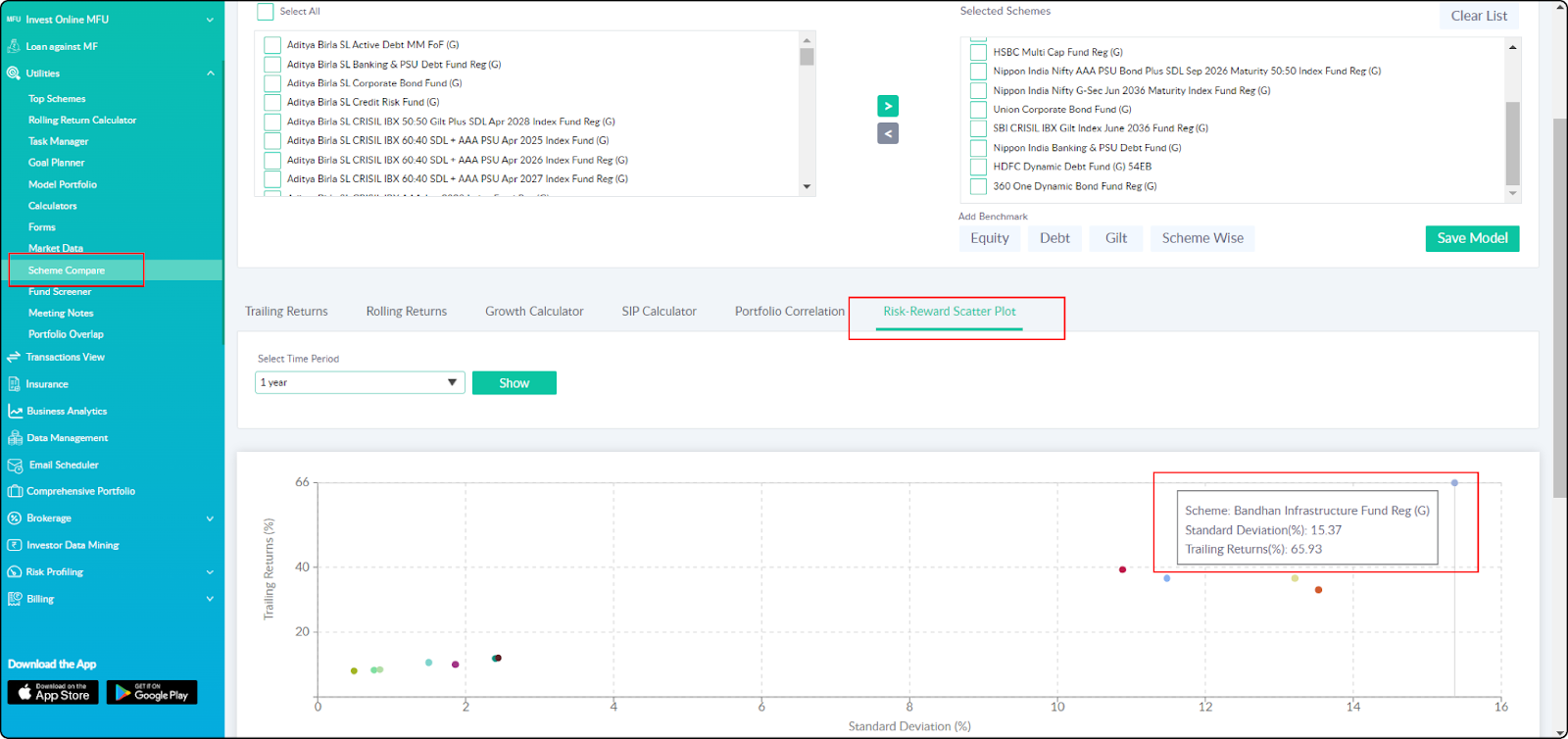
Task: Tick Aditya Birla SL Banking & PSU Debt Fund
Action: pyautogui.click(x=272, y=65)
